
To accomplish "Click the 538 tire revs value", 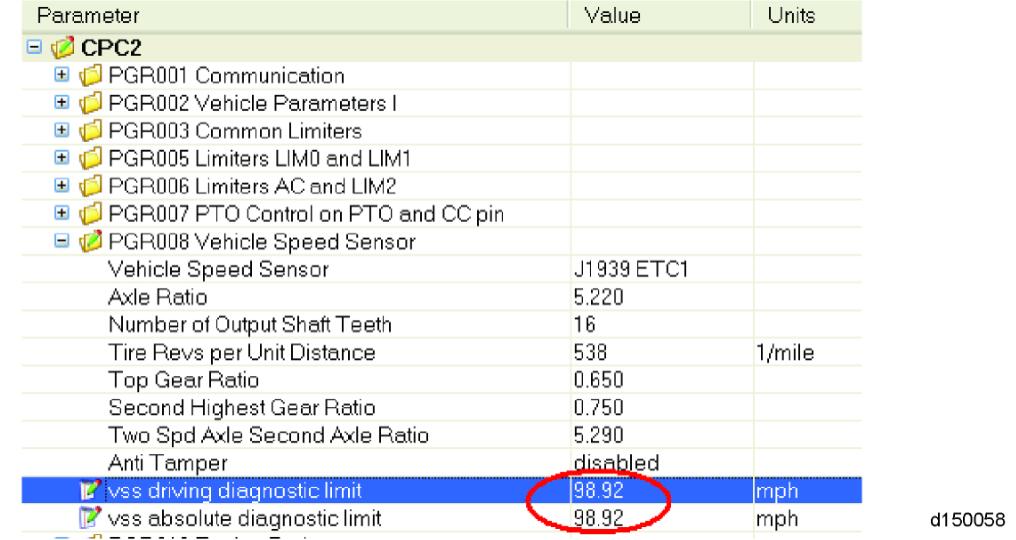I will point(590,352).
